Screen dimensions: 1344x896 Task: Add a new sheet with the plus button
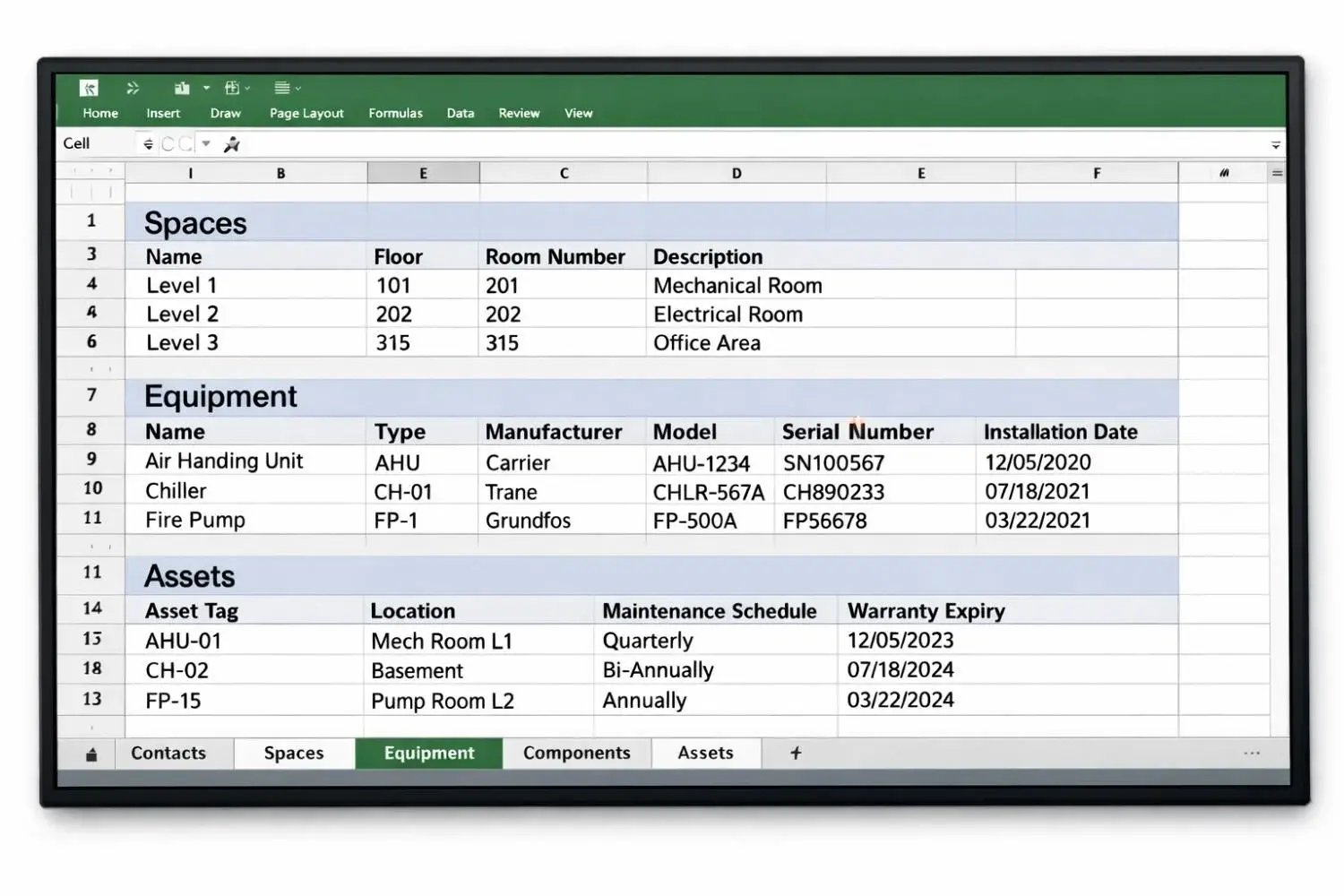pyautogui.click(x=795, y=753)
